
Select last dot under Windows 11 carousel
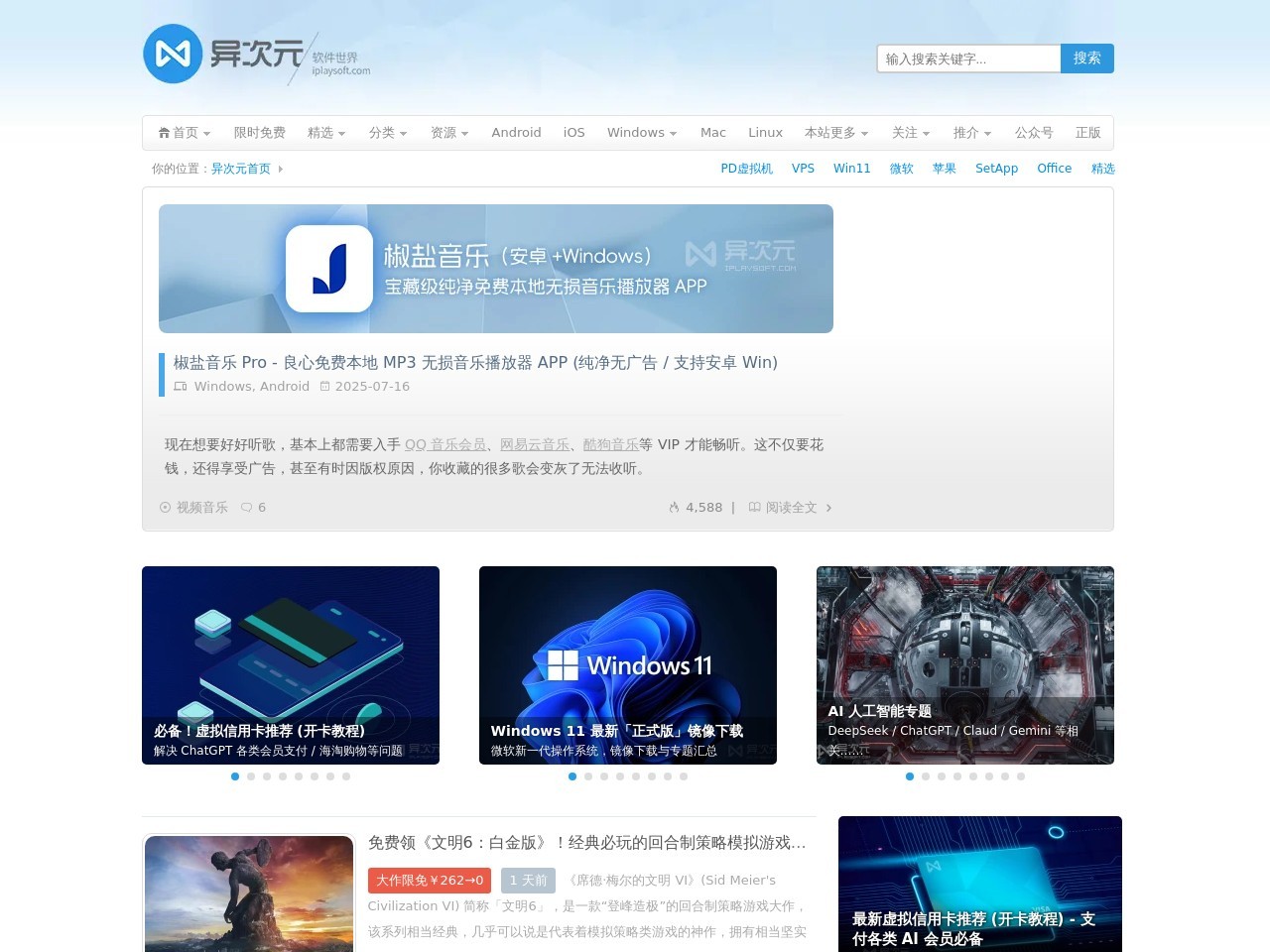point(684,776)
